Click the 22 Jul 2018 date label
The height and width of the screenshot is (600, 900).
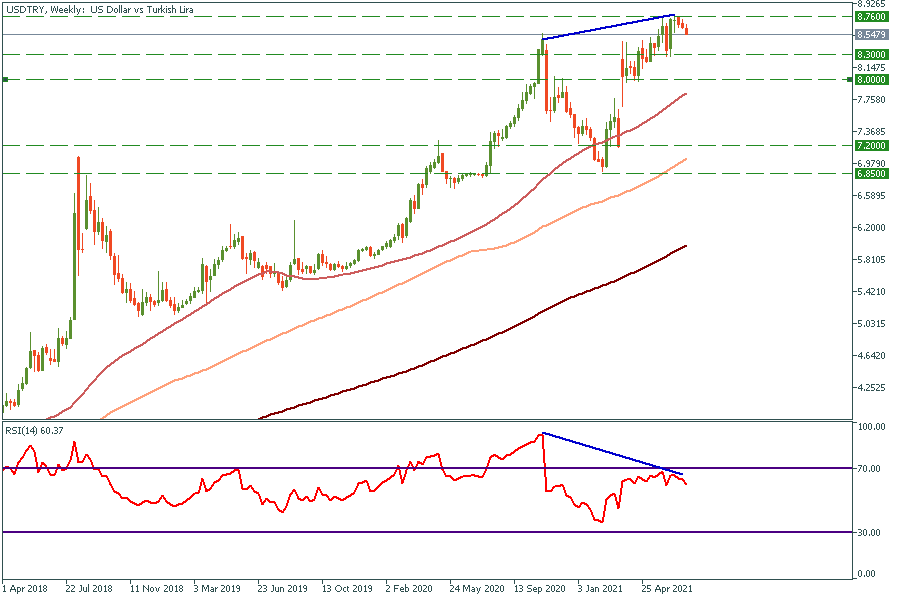pyautogui.click(x=90, y=589)
